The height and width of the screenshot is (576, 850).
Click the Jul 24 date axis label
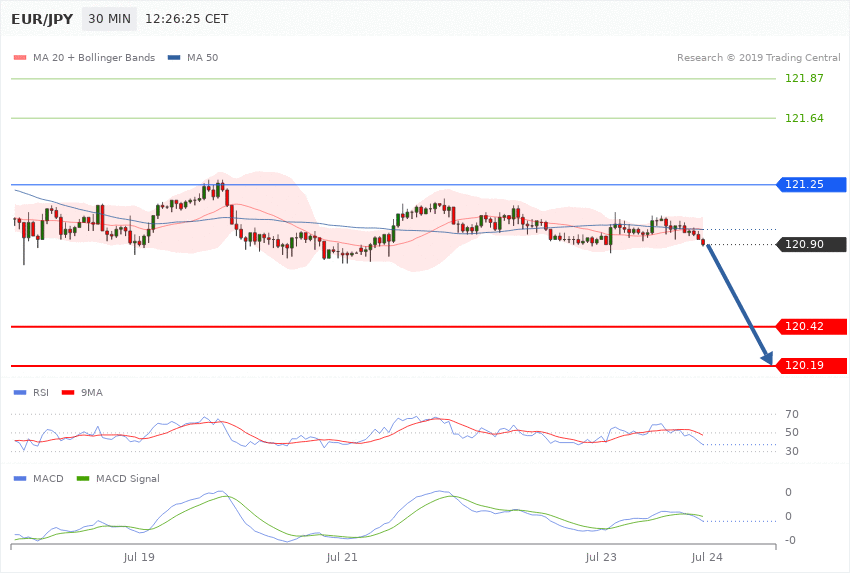(x=707, y=557)
